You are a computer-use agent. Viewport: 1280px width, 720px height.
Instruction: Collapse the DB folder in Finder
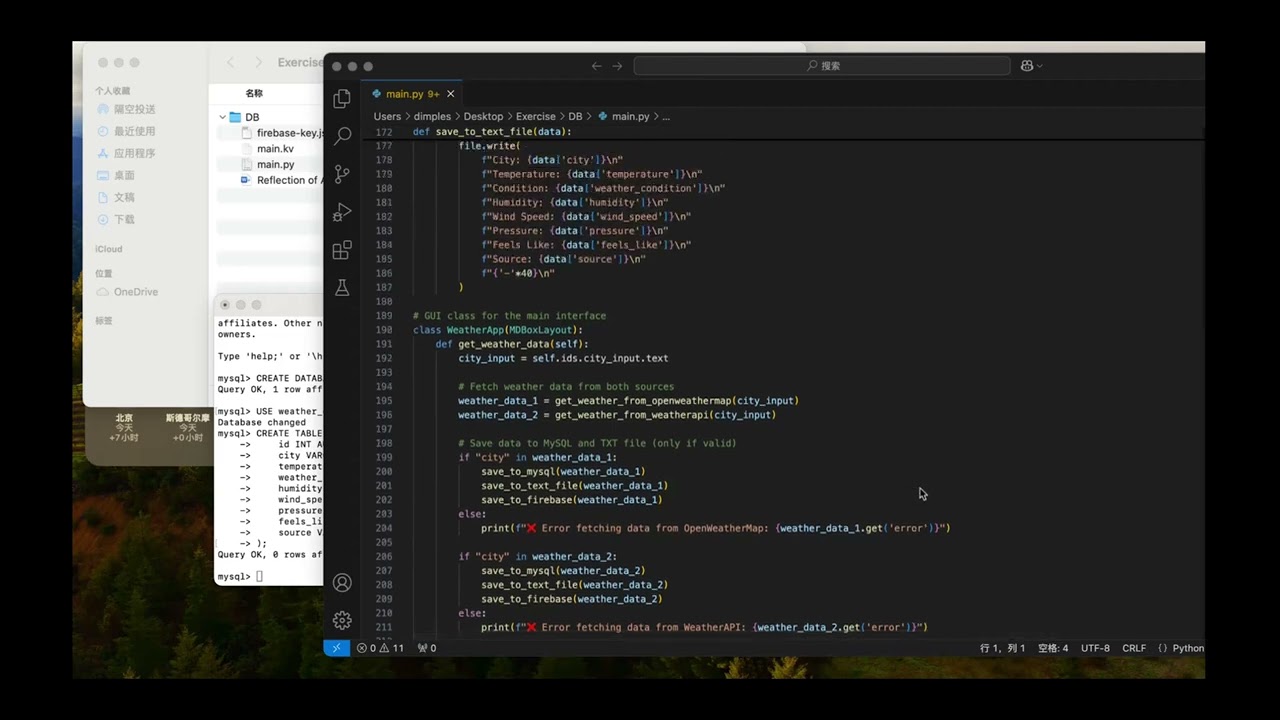223,117
